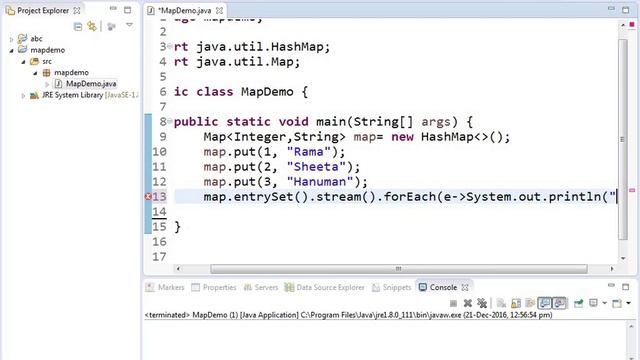
Task: Click the error marker on line 13
Action: pos(148,197)
